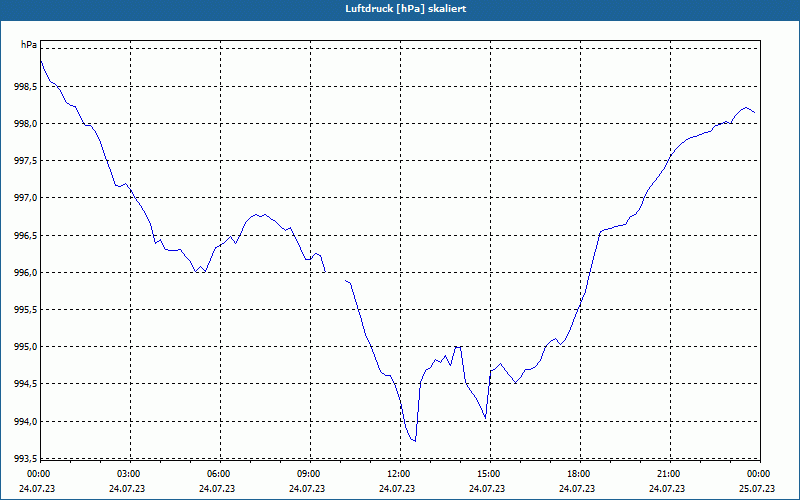Click the 24.07.23 date under 12:00
This screenshot has height=500, width=800.
click(397, 489)
